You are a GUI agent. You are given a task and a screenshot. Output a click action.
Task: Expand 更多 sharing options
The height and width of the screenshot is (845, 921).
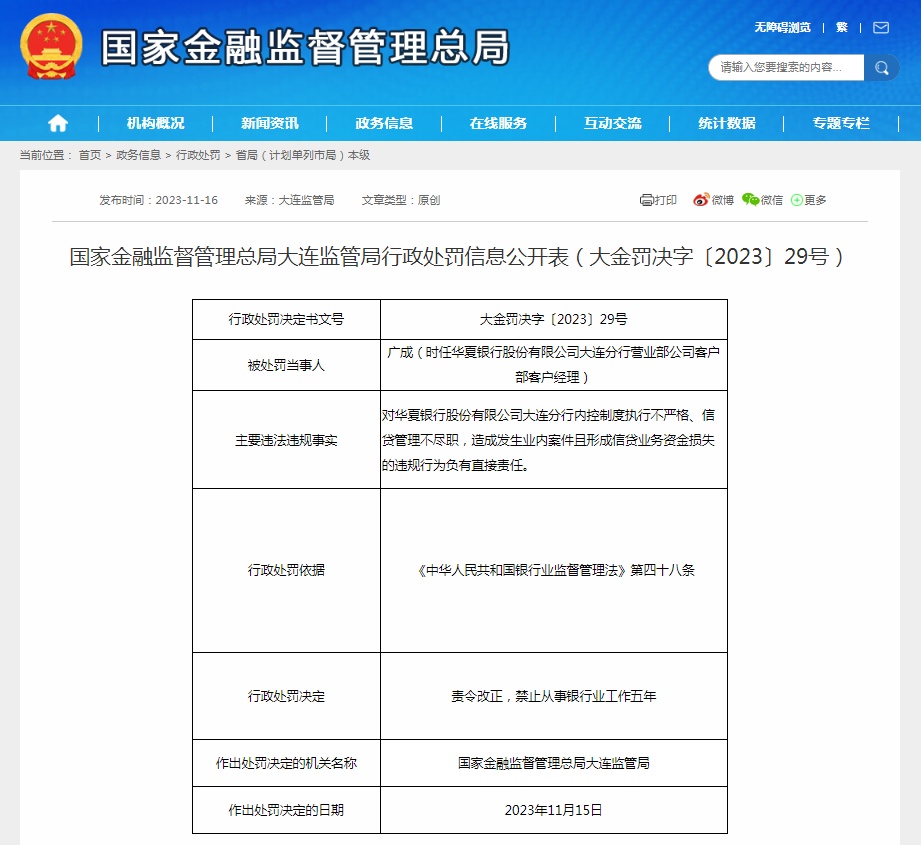click(797, 200)
